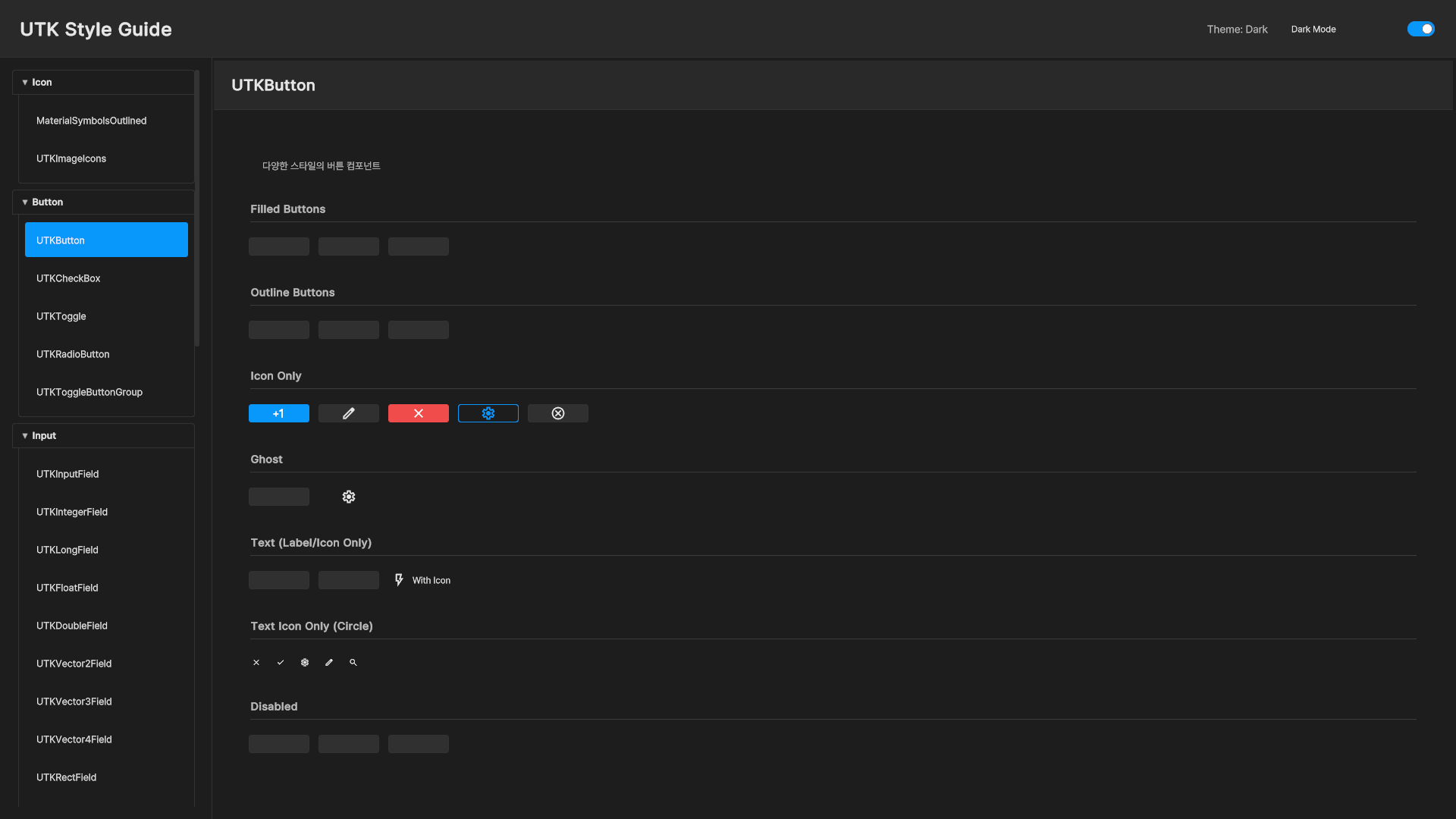Click the With Icon text button

[422, 580]
